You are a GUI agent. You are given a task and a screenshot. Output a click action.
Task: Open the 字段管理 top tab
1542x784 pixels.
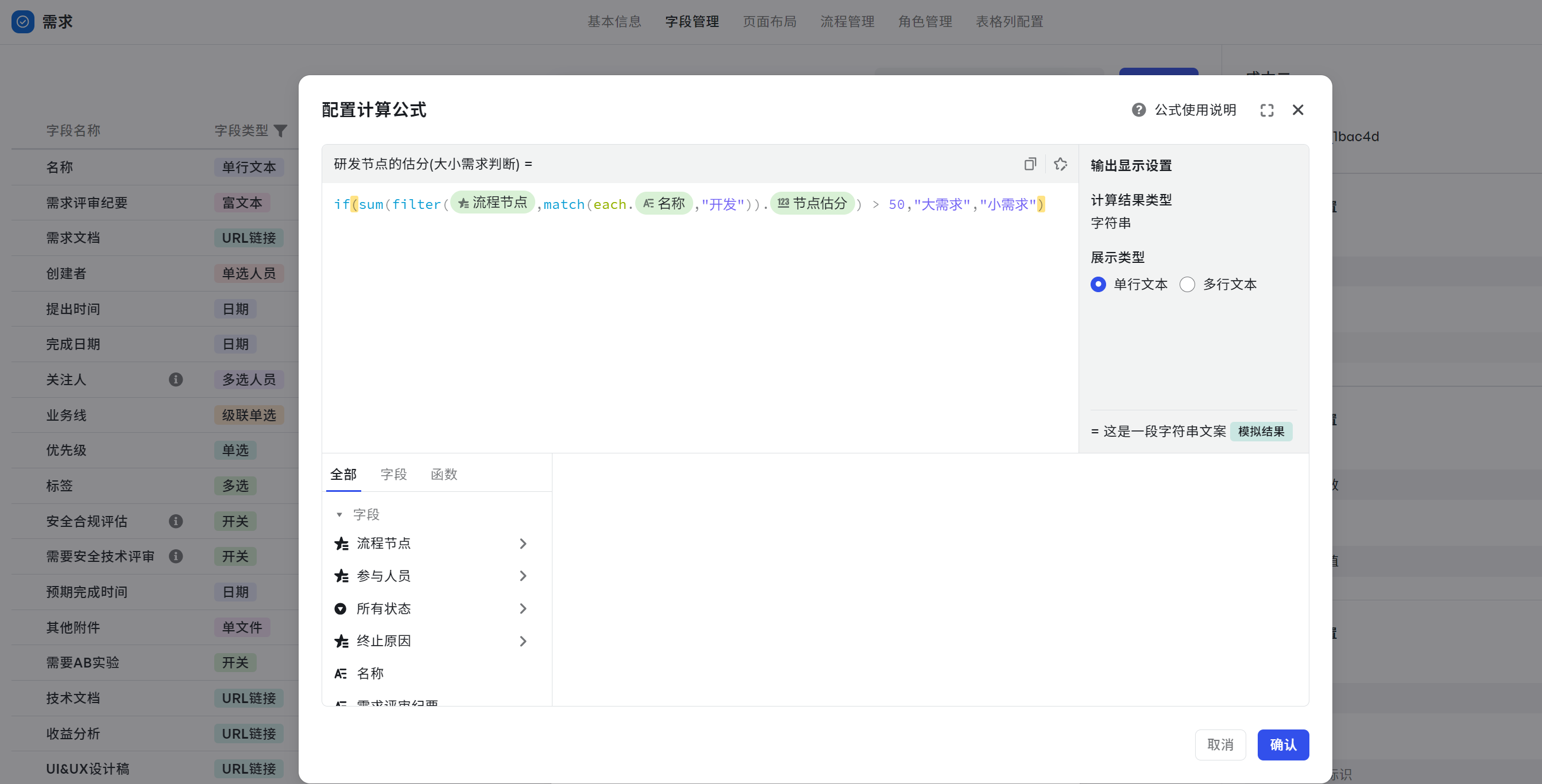[x=692, y=22]
